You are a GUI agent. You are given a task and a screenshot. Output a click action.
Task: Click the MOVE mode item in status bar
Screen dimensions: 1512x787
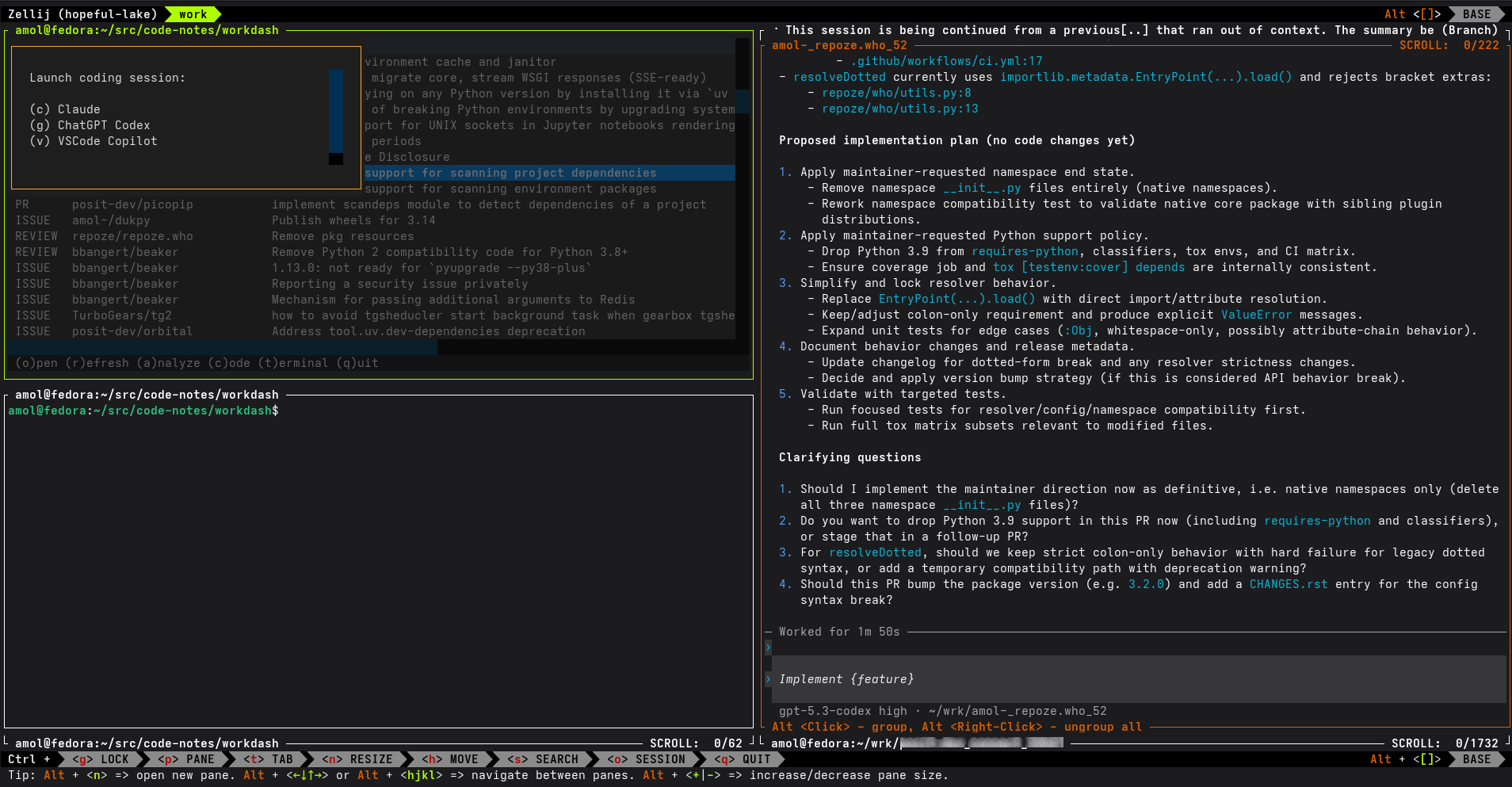coord(450,759)
